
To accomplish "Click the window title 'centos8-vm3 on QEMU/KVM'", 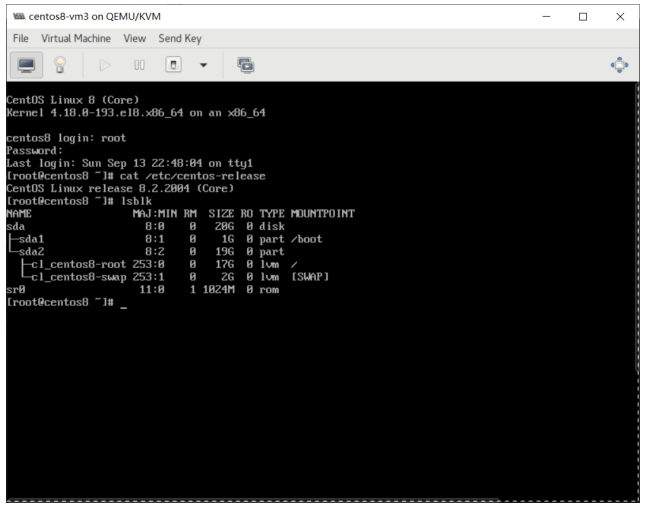I will pyautogui.click(x=95, y=16).
